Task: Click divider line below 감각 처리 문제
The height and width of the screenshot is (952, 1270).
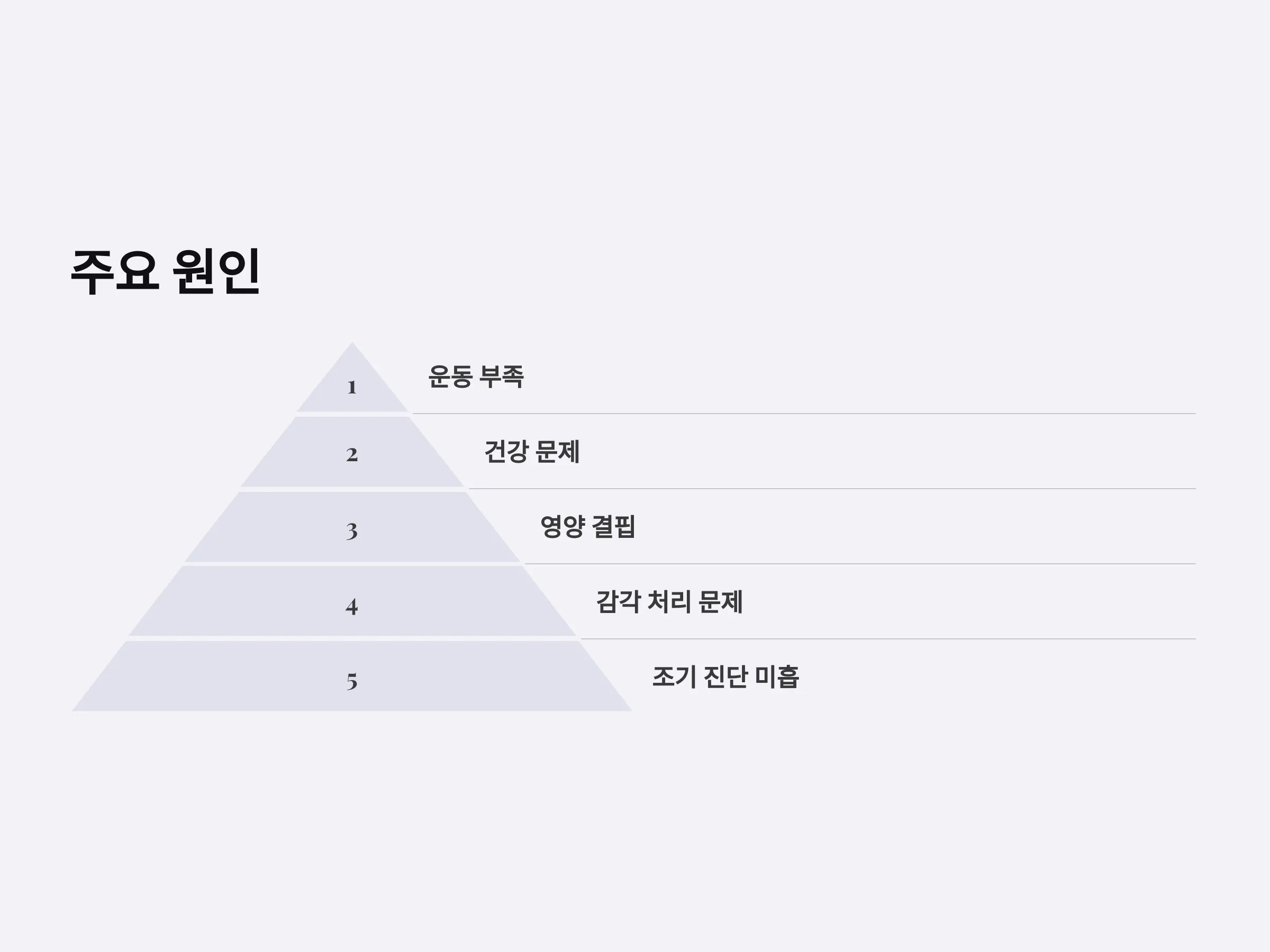Action: coord(888,639)
